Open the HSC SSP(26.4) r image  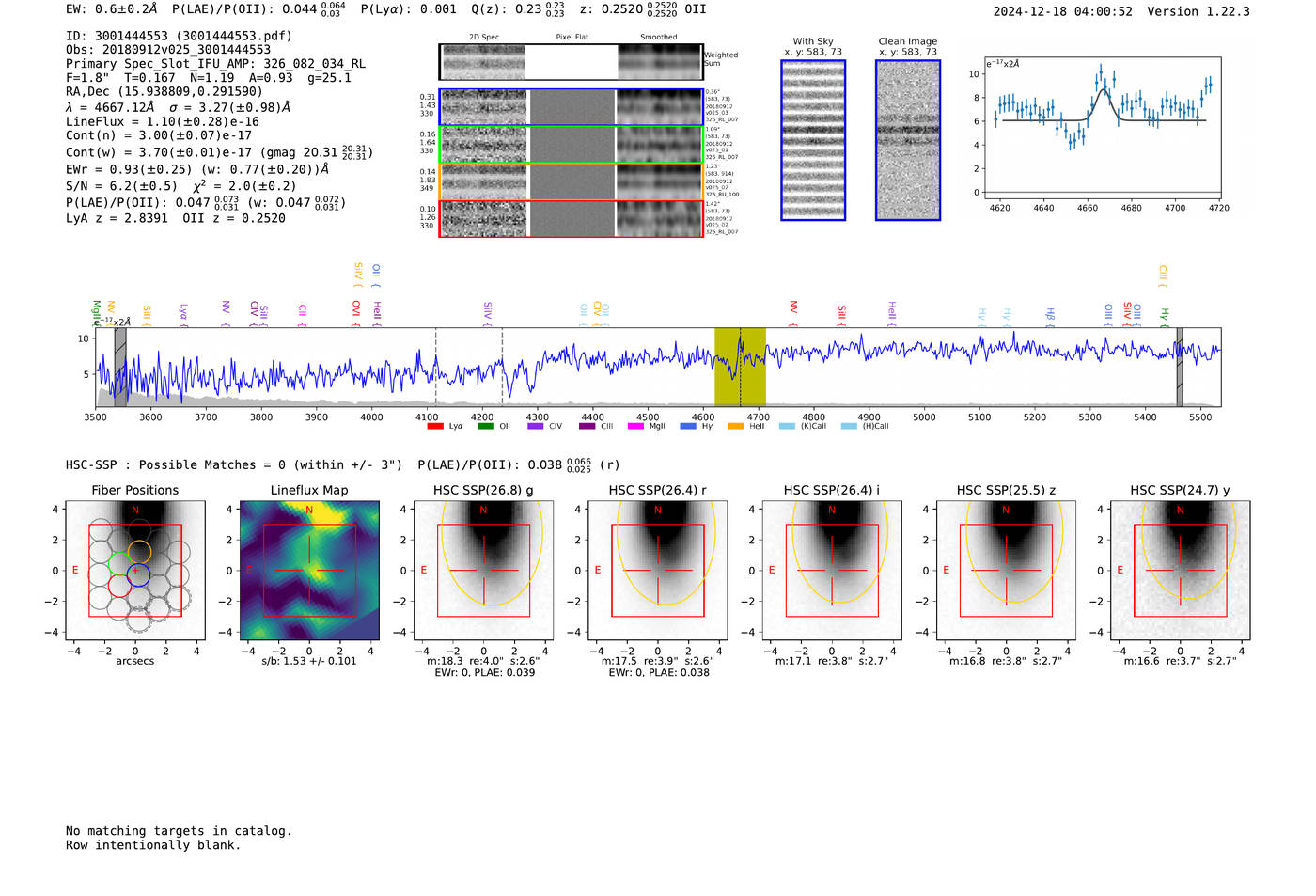(x=658, y=571)
